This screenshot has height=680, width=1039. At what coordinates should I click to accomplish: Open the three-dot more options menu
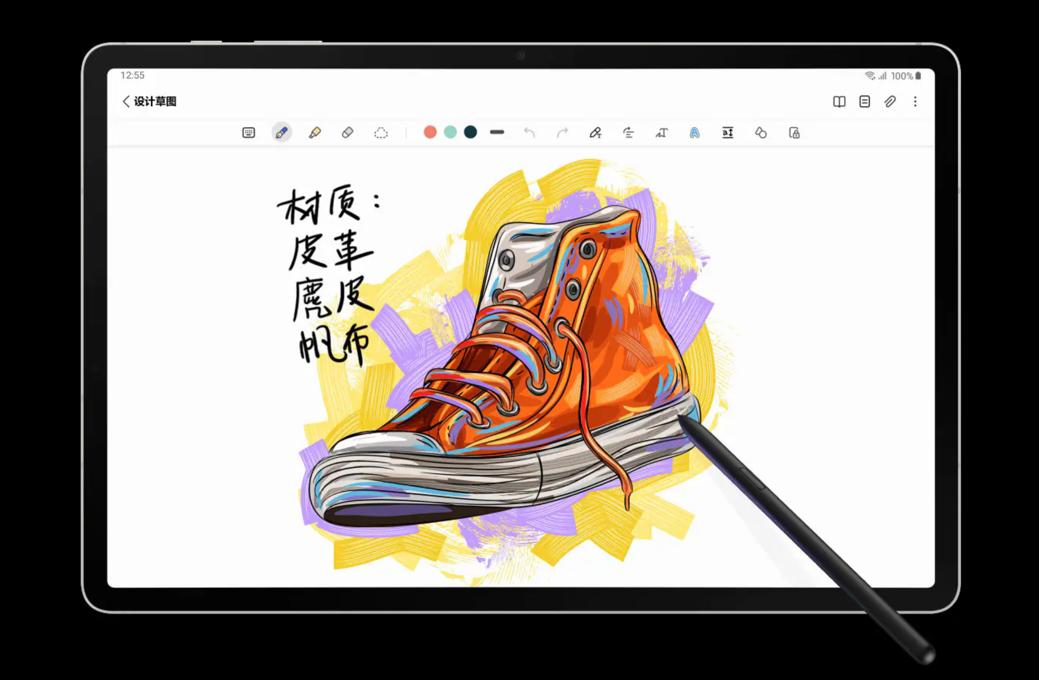[915, 102]
